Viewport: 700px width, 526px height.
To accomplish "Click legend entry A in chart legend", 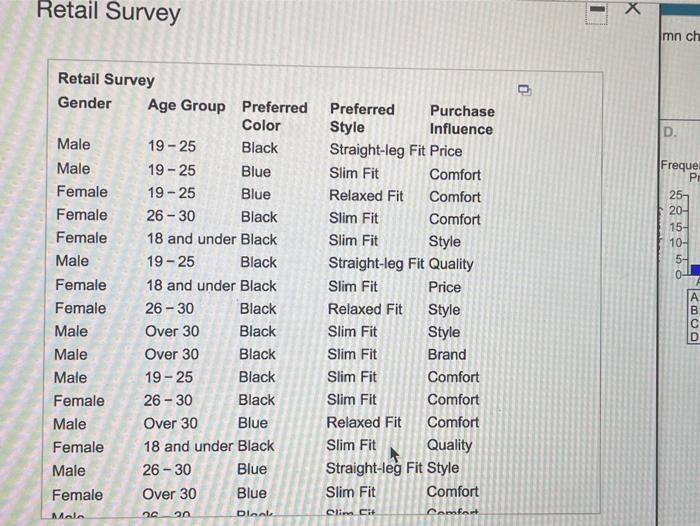I will point(694,297).
